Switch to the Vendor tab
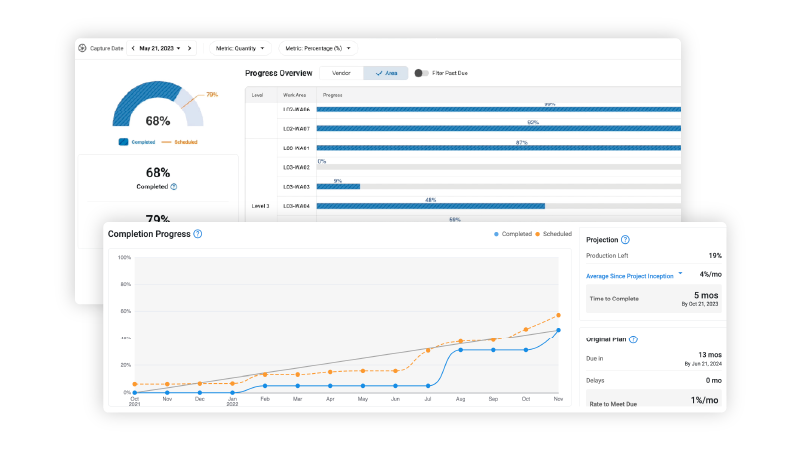The image size is (801, 451). click(341, 73)
